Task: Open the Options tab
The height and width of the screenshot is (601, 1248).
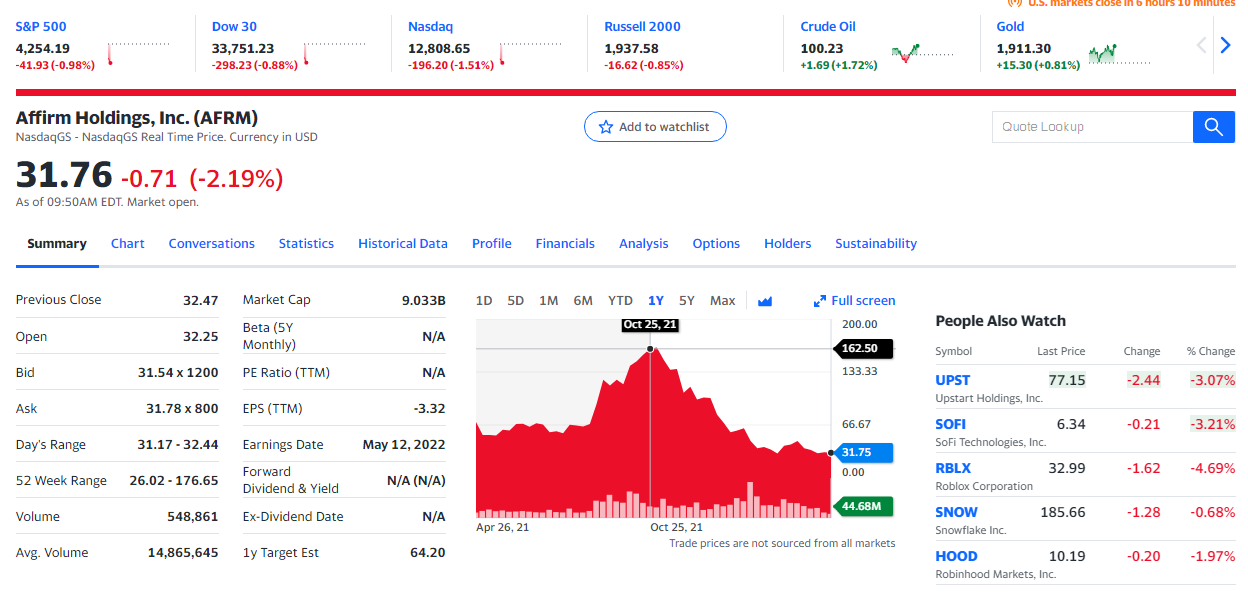Action: point(717,243)
